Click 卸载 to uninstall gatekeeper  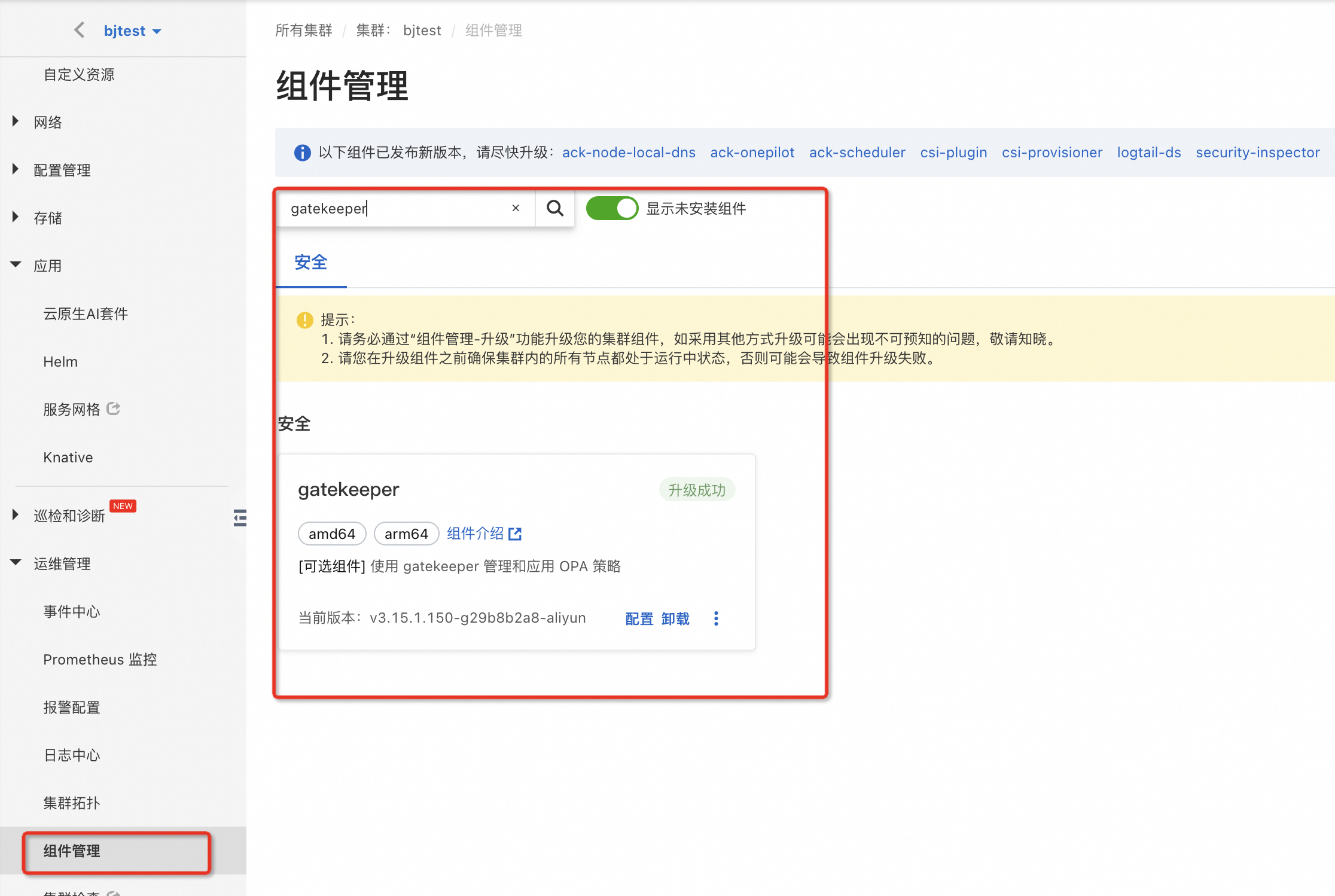(675, 618)
